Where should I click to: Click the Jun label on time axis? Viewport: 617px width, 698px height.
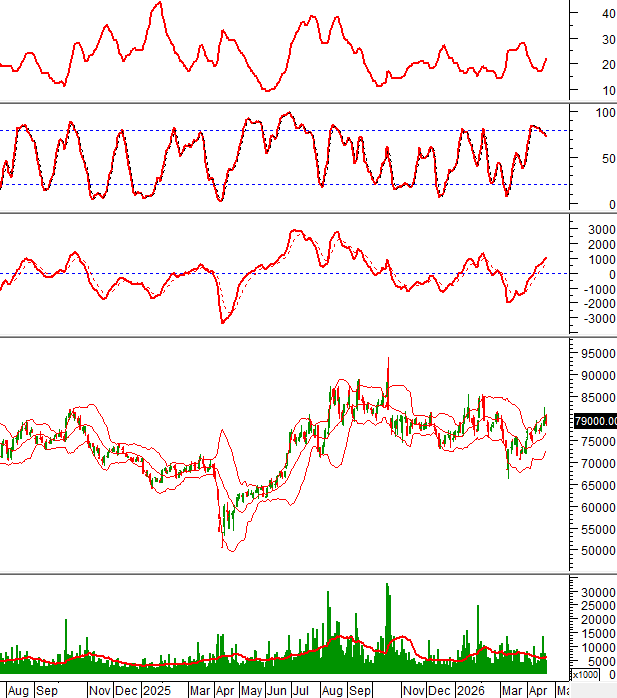point(276,690)
